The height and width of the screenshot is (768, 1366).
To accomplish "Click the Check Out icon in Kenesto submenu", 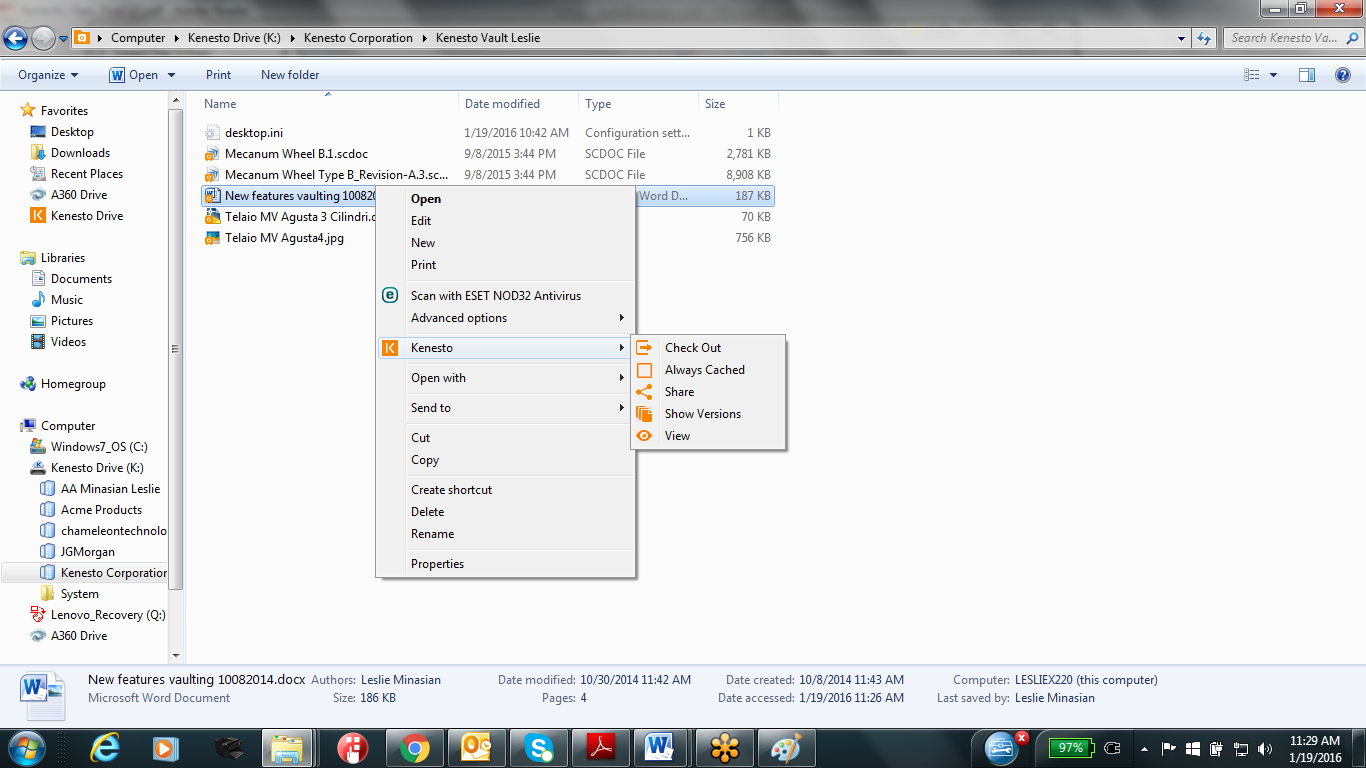I will pyautogui.click(x=645, y=348).
